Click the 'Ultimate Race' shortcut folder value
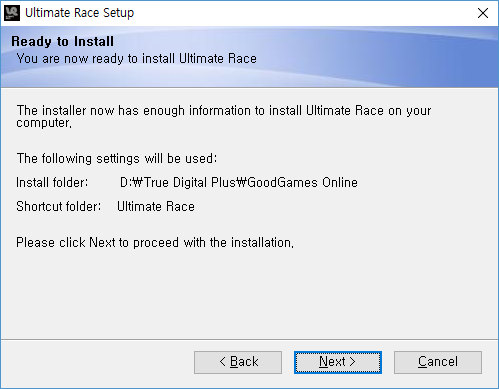 156,207
